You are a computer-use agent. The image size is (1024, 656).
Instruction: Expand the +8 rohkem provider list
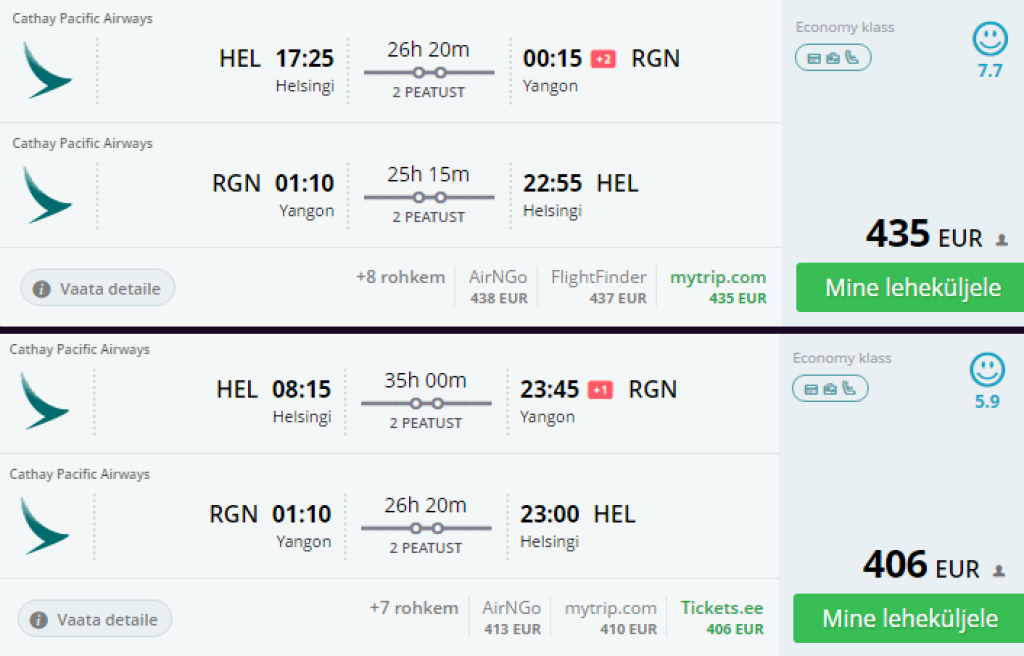coord(400,277)
